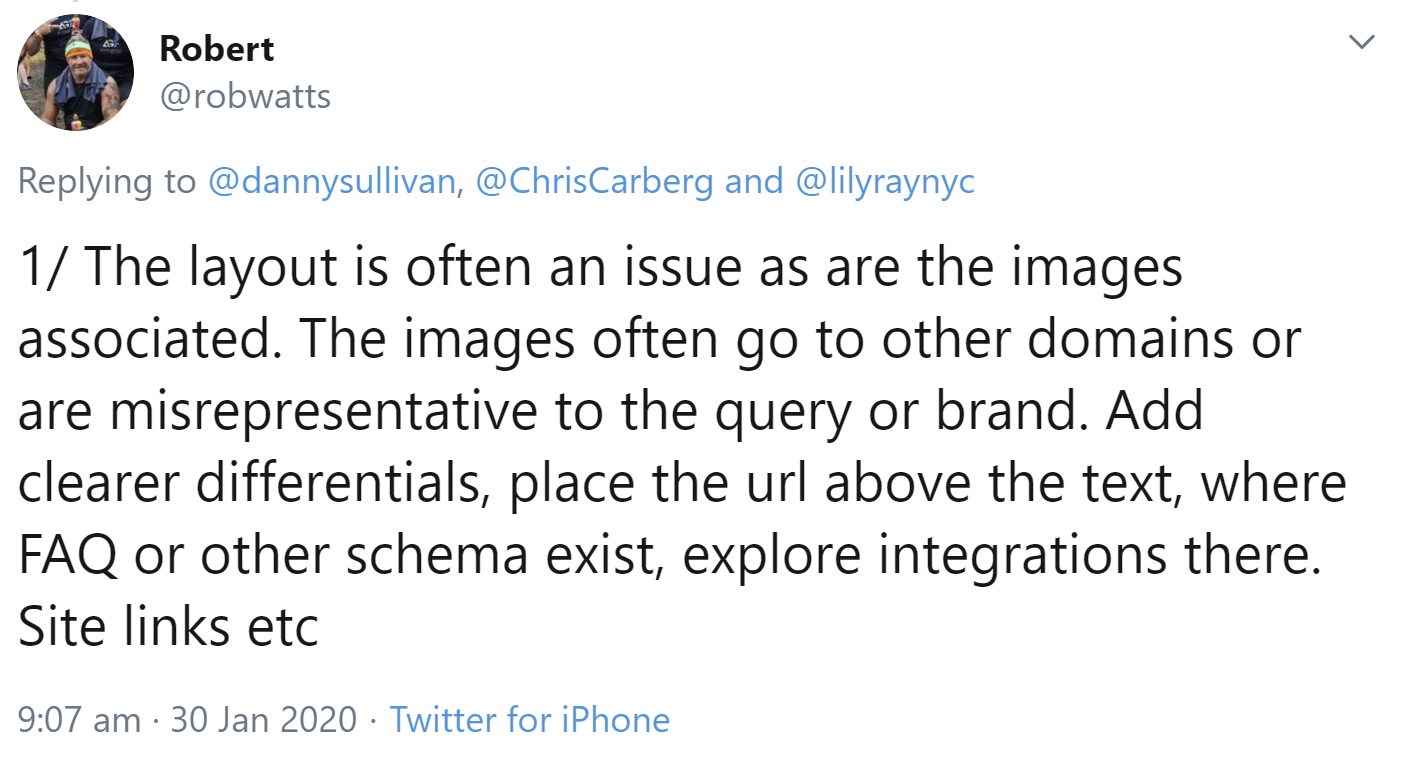The width and height of the screenshot is (1401, 762).
Task: Click the 'Site links etc' last line
Action: point(168,627)
